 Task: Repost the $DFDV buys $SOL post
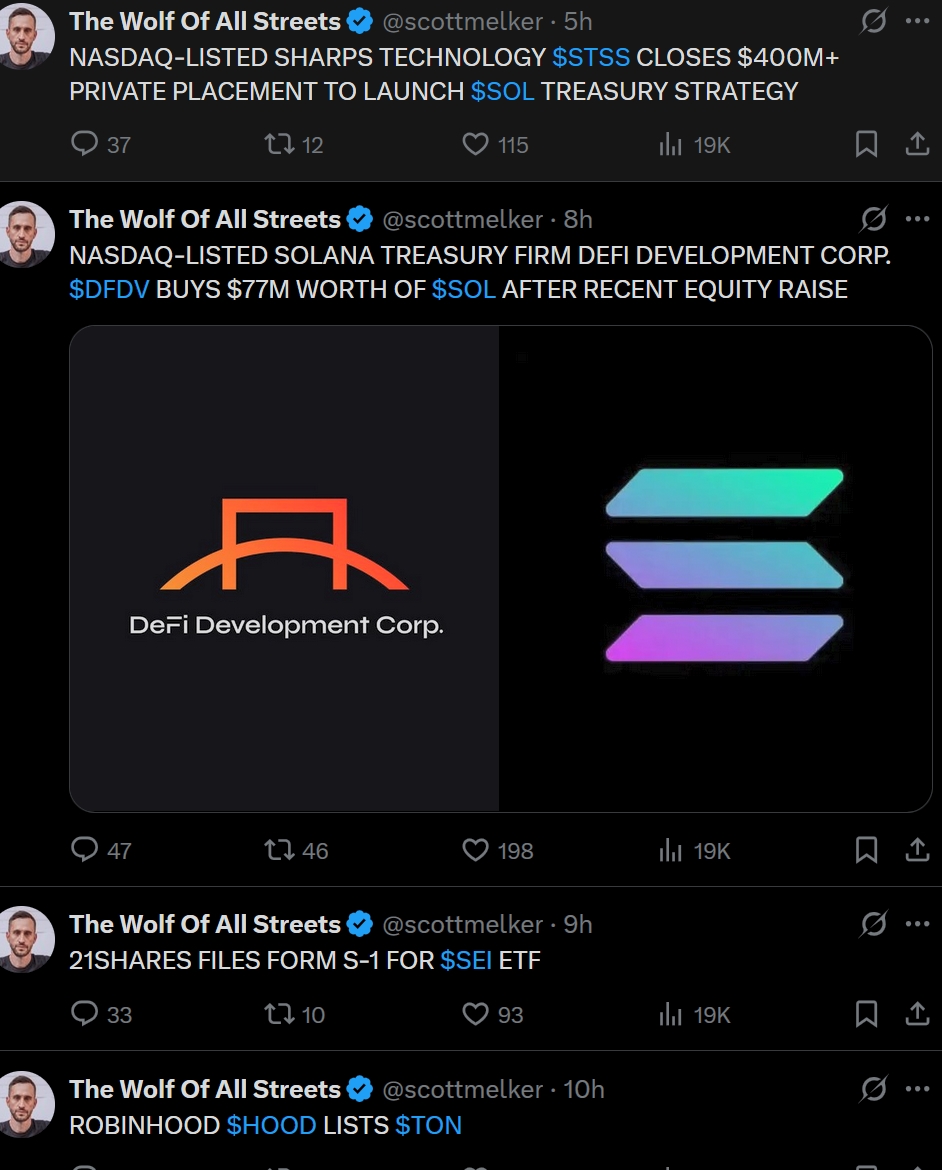279,850
